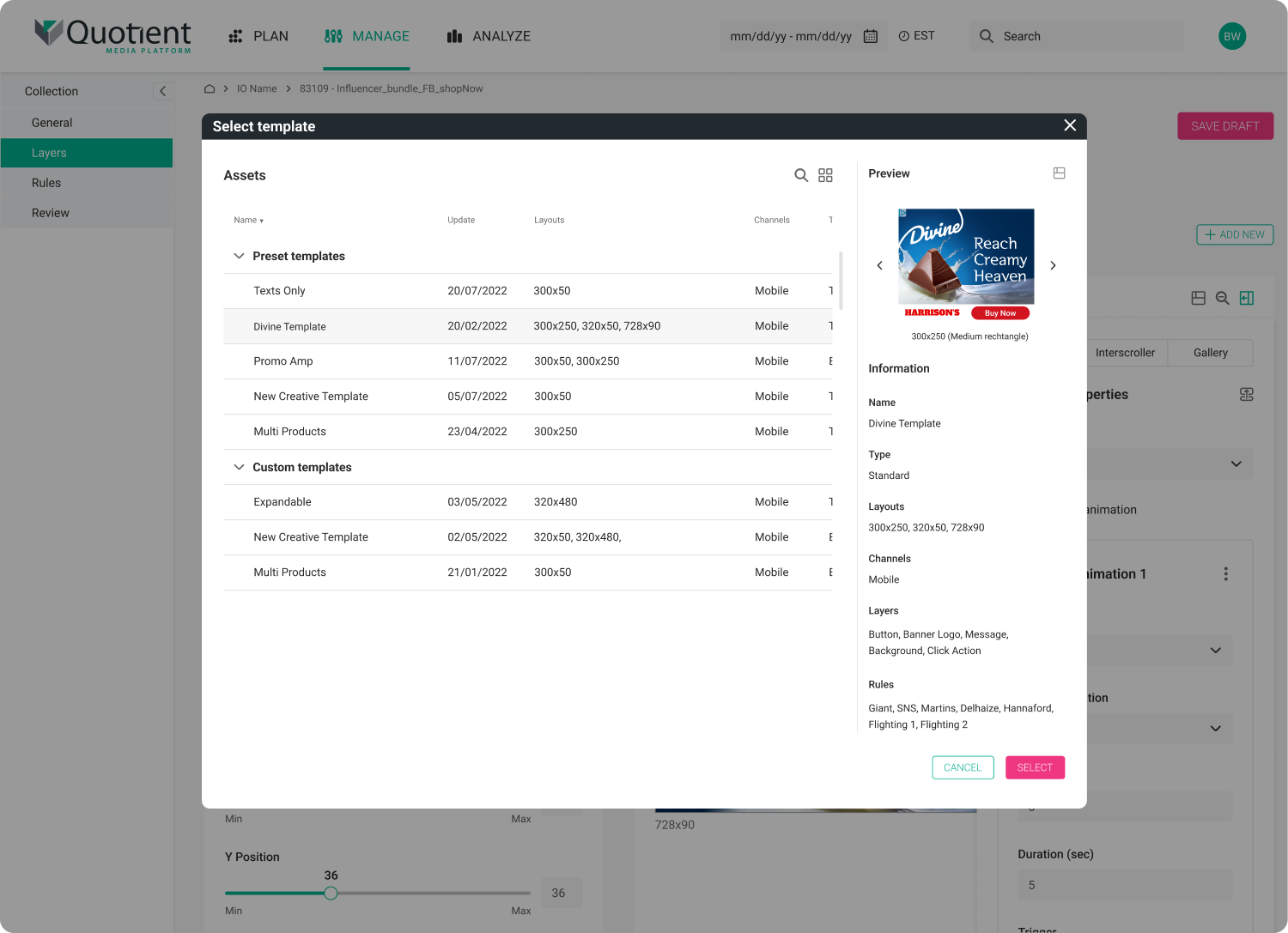Image resolution: width=1288 pixels, height=933 pixels.
Task: Open the ANALYZE menu
Action: tap(489, 36)
